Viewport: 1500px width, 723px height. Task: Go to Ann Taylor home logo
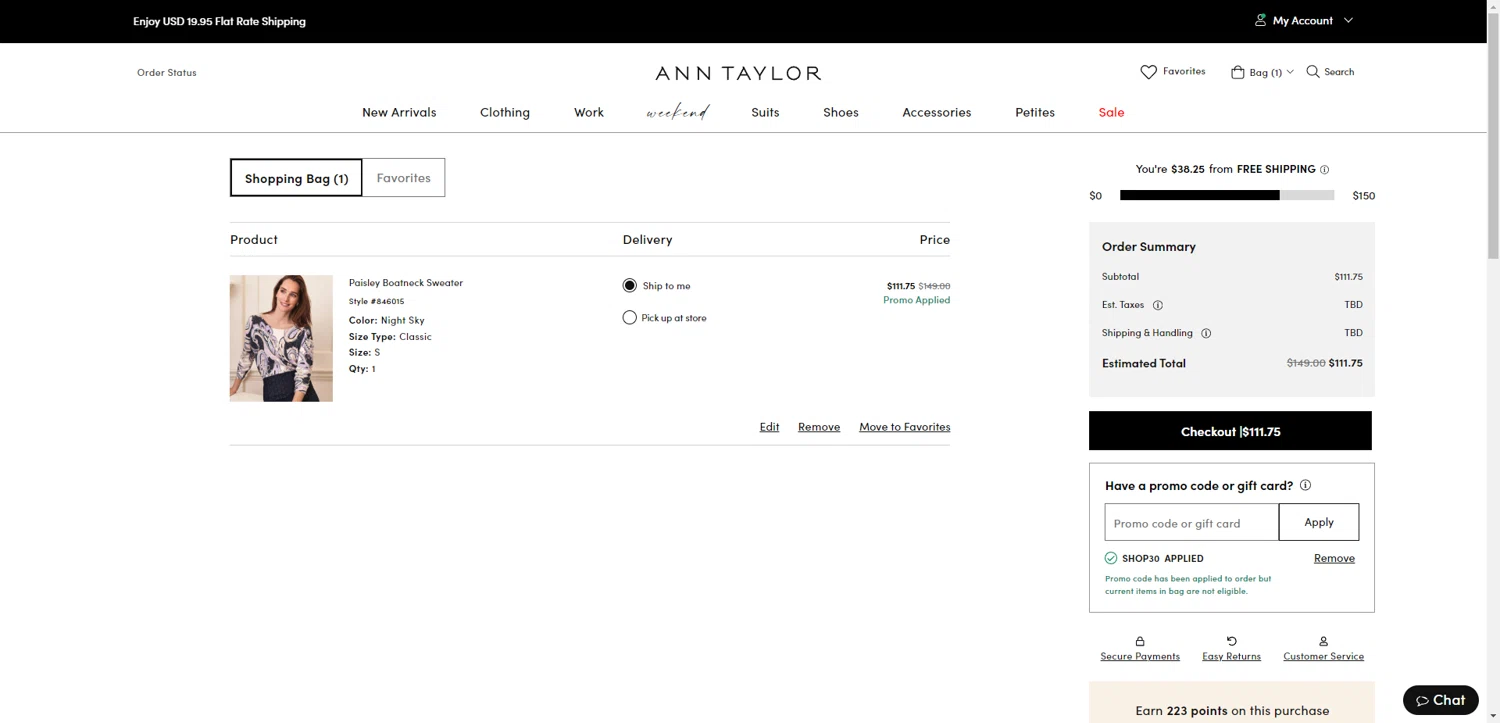pyautogui.click(x=738, y=73)
